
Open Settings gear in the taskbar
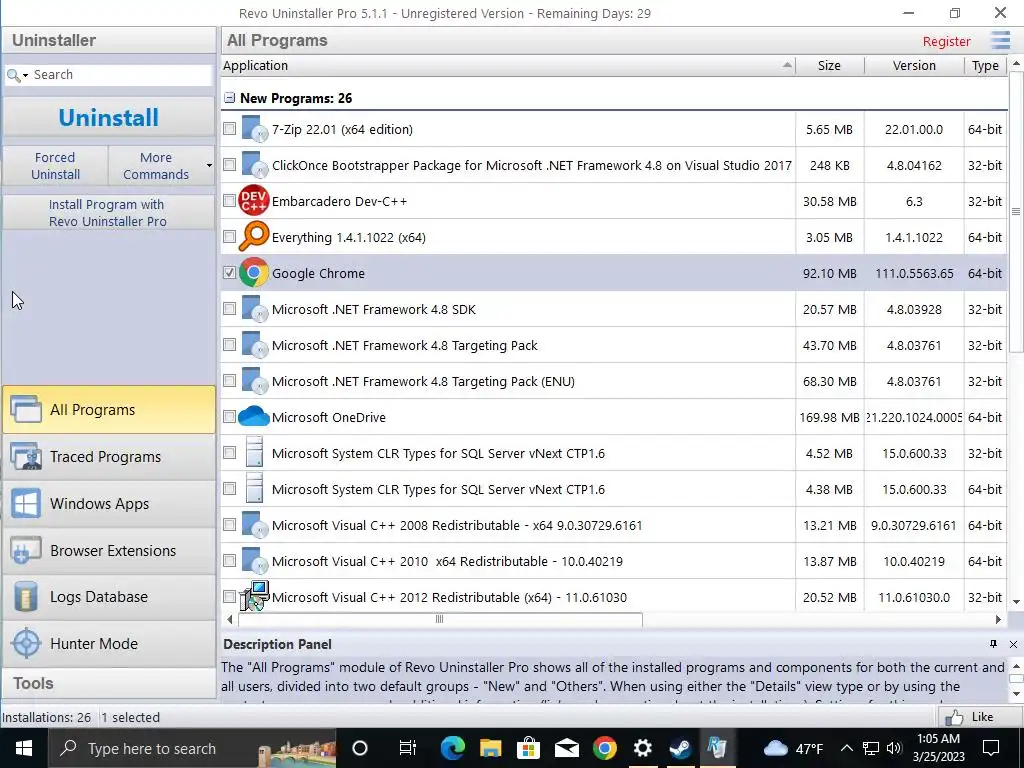[643, 748]
